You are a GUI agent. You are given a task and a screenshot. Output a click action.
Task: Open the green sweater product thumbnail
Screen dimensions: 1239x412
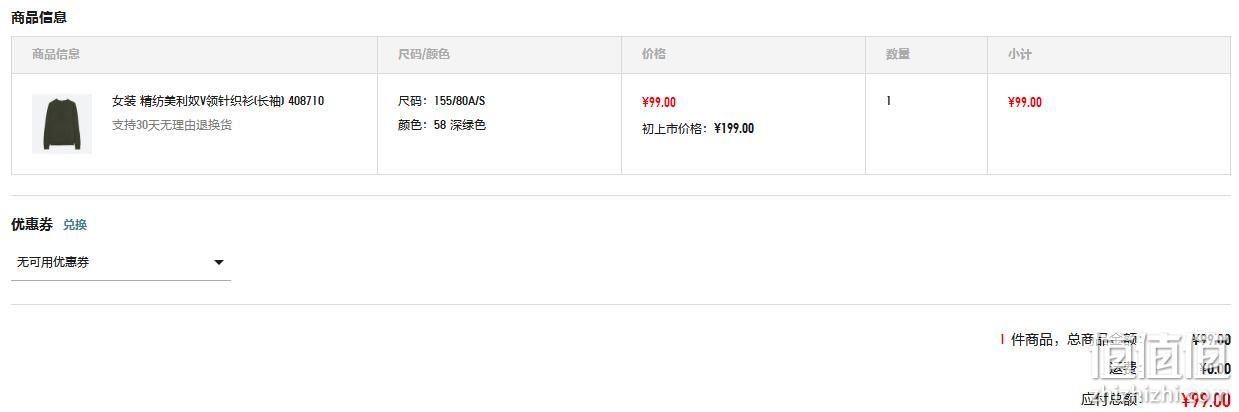pos(62,124)
